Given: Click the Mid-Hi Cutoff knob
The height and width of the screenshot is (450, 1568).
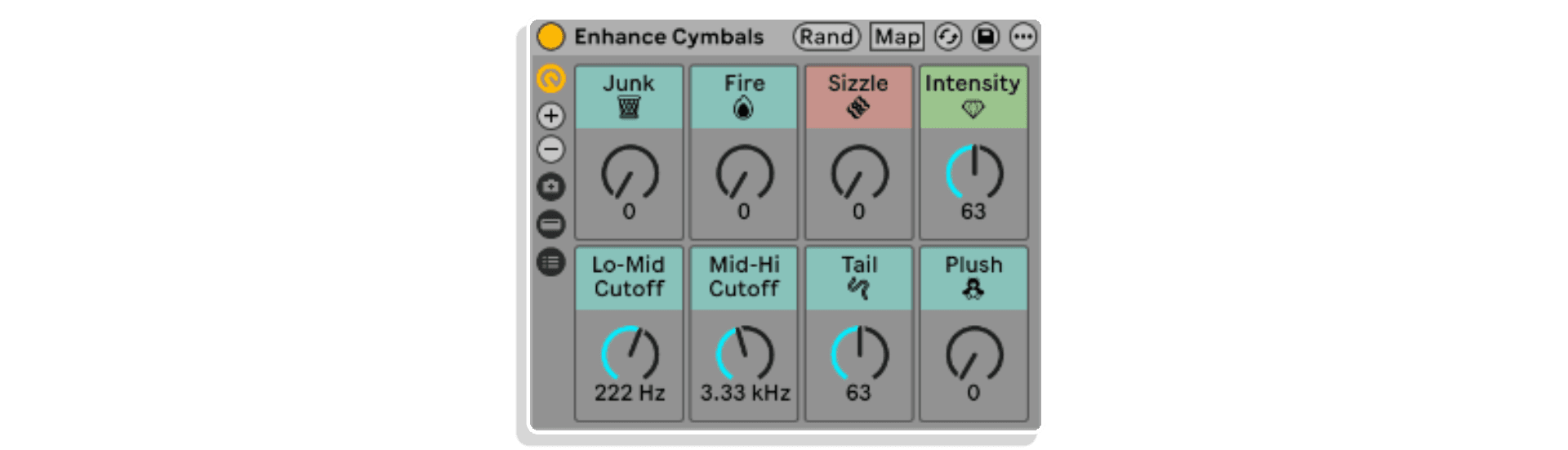Looking at the screenshot, I should [x=744, y=354].
